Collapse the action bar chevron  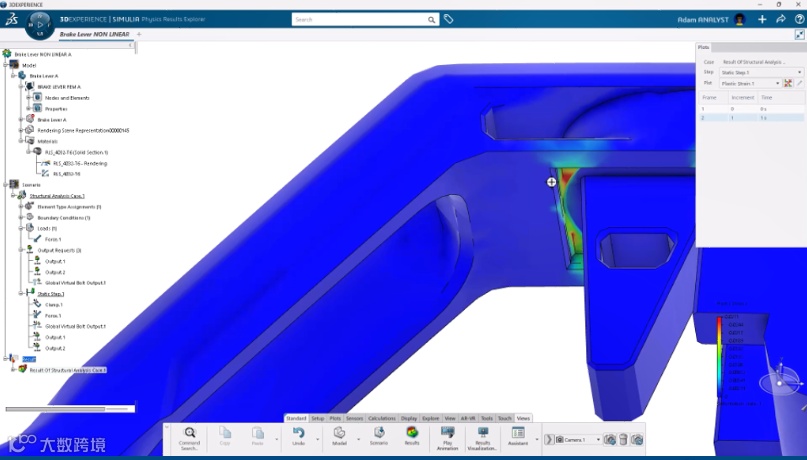167,427
